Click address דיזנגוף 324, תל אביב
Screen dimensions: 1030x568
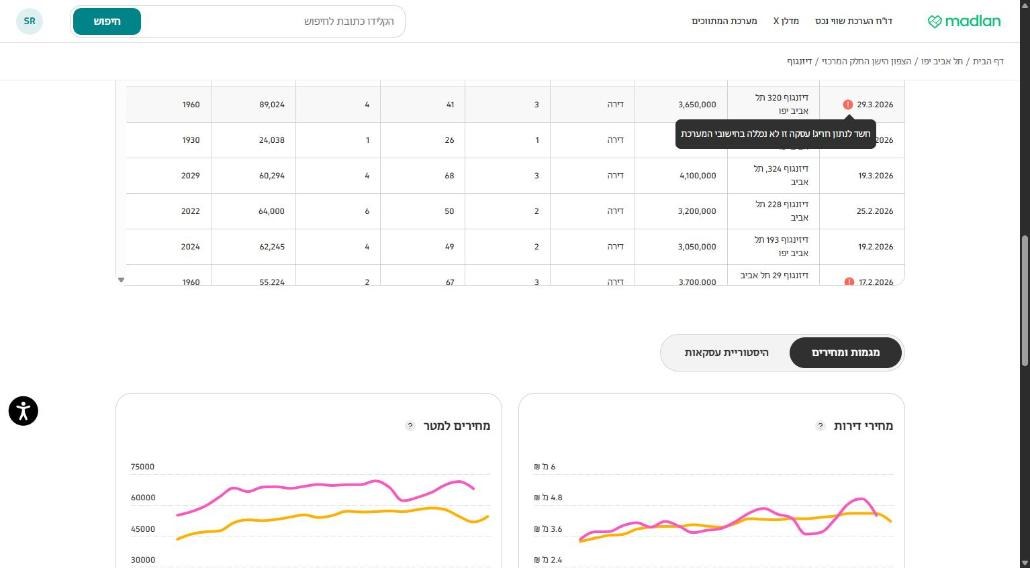click(781, 175)
